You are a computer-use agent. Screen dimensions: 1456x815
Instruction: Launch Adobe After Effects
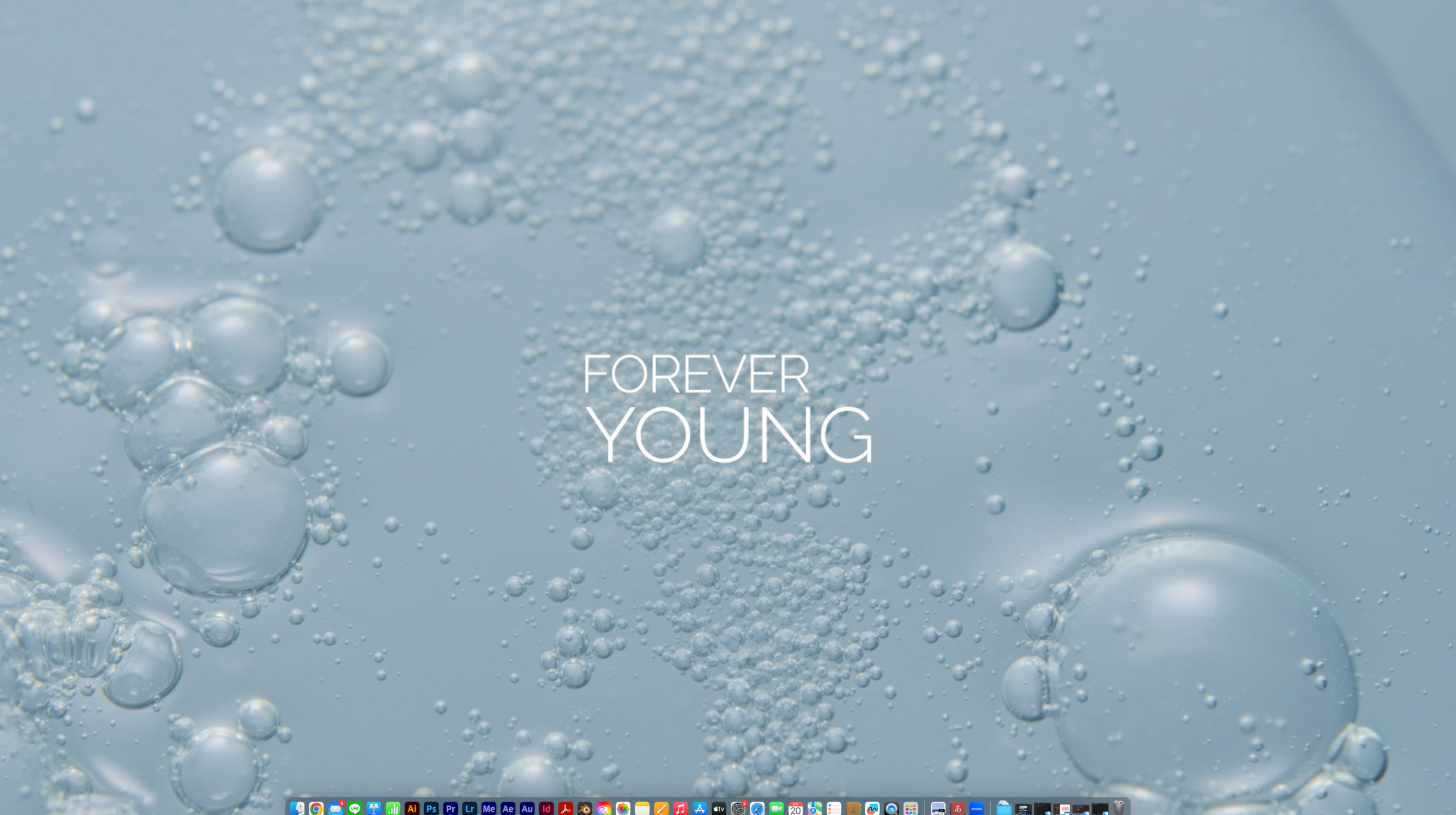coord(508,808)
